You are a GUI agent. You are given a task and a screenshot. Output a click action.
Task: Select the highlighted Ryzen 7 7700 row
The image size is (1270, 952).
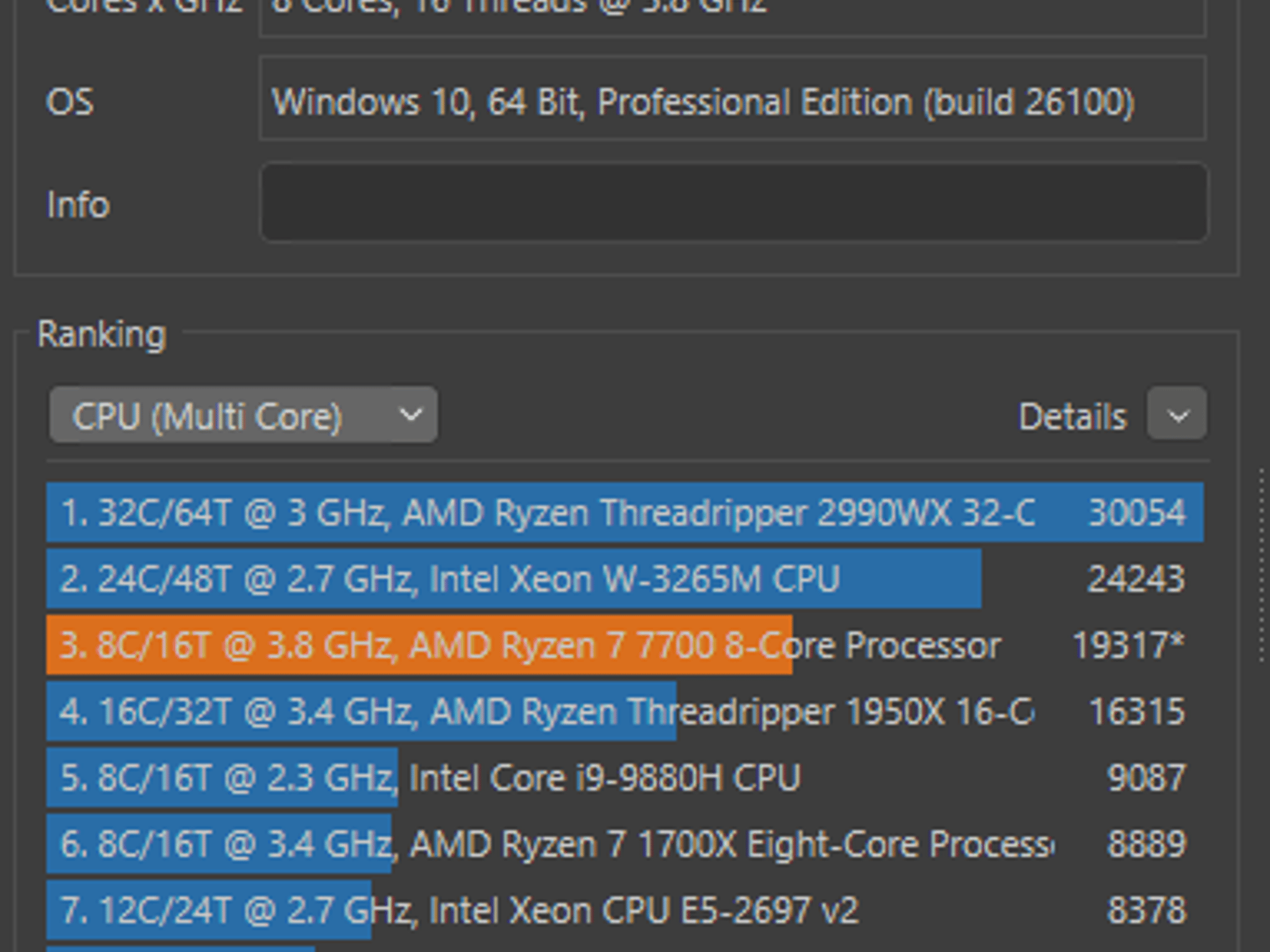(x=625, y=645)
